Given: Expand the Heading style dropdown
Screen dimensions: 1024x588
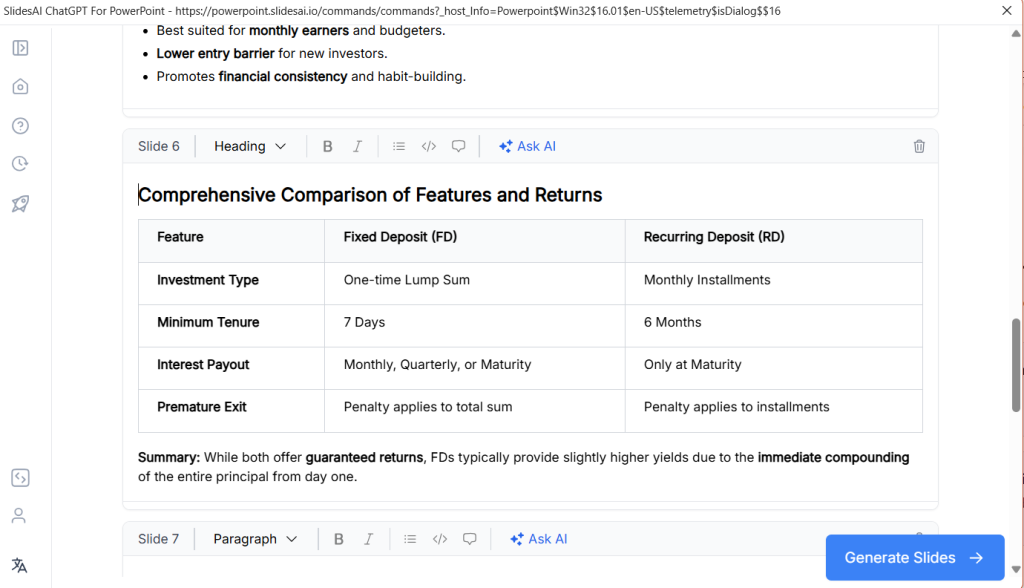Looking at the screenshot, I should [250, 146].
